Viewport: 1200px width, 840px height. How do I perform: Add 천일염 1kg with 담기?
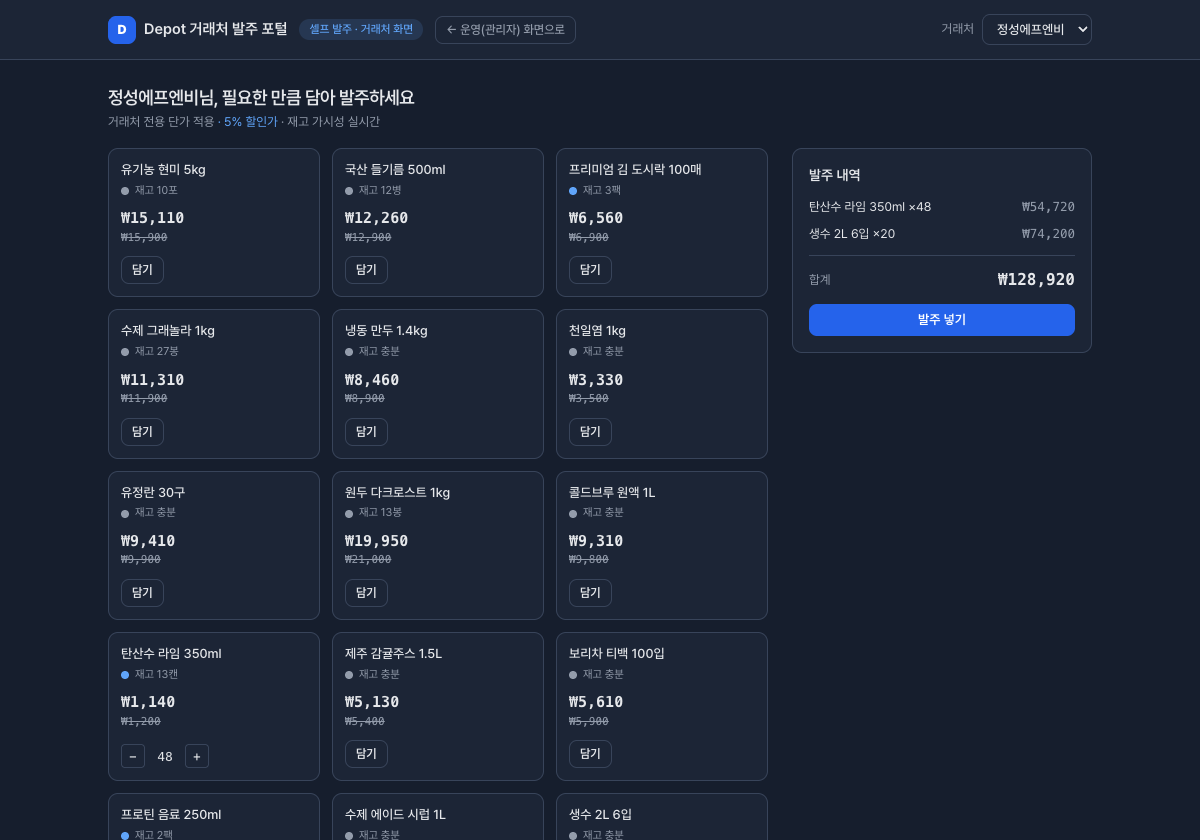(x=590, y=432)
